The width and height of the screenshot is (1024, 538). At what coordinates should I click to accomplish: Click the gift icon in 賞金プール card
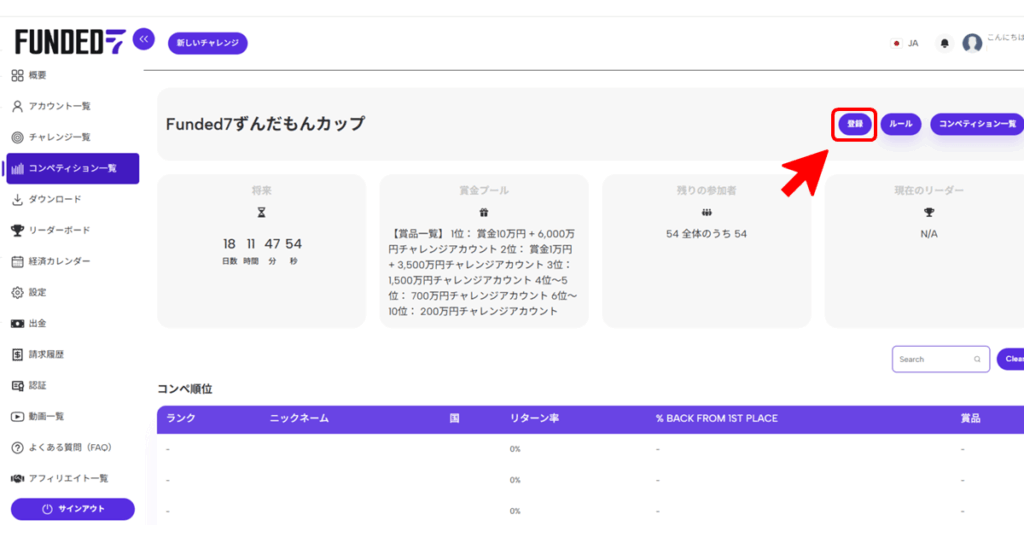484,212
